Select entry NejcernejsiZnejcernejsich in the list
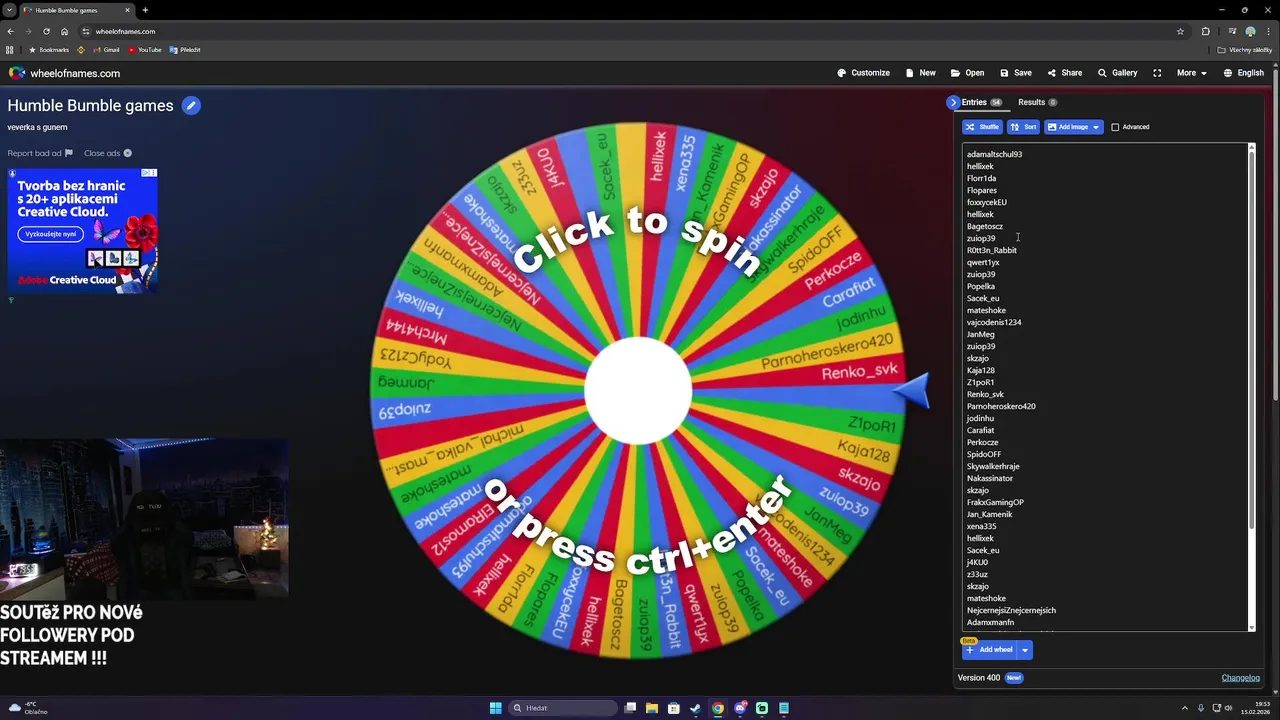Screen dimensions: 1280x720 tap(1011, 610)
